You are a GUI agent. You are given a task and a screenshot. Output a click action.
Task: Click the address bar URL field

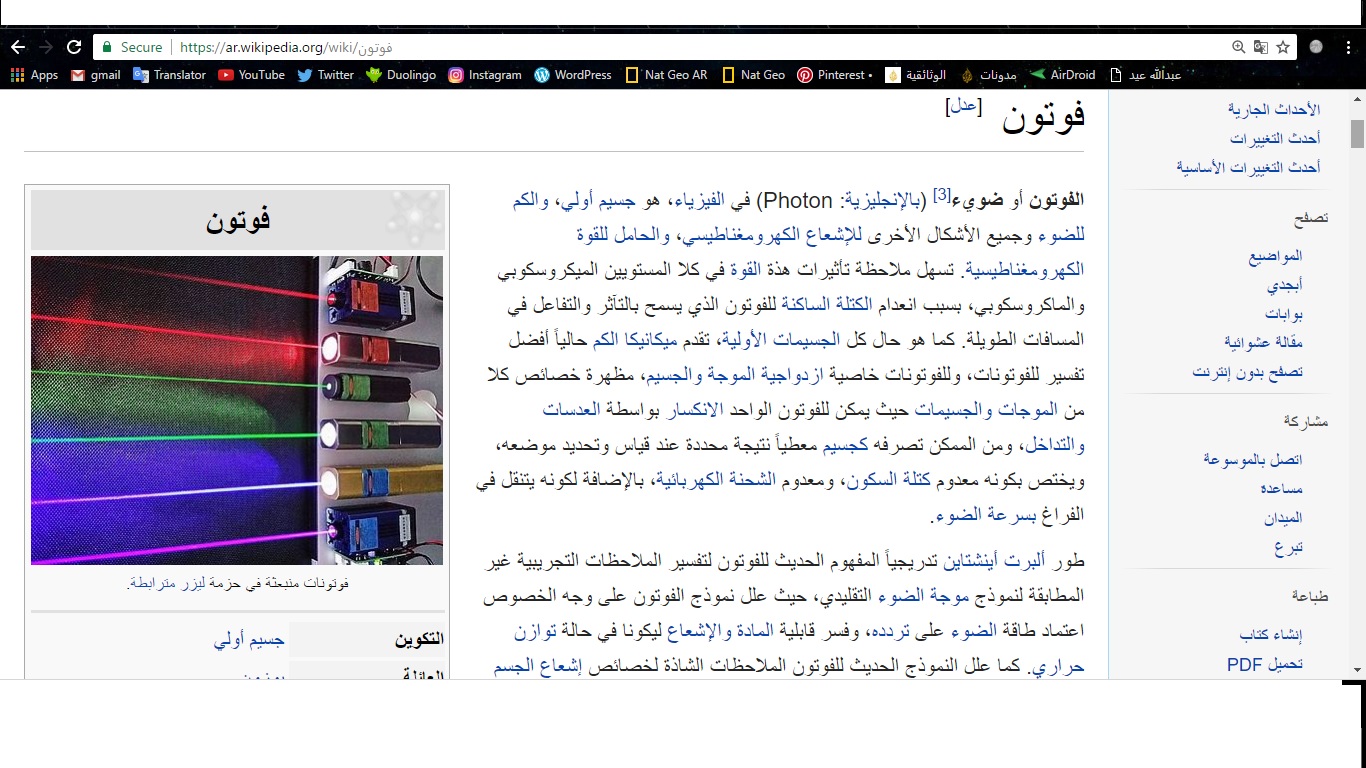600,47
